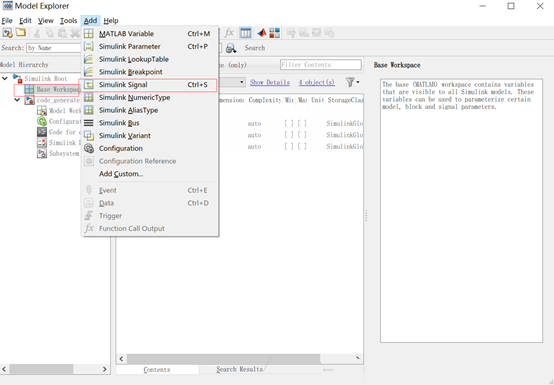Toggle the column view table toolbar icon
Image resolution: width=554 pixels, height=385 pixels.
tap(245, 33)
